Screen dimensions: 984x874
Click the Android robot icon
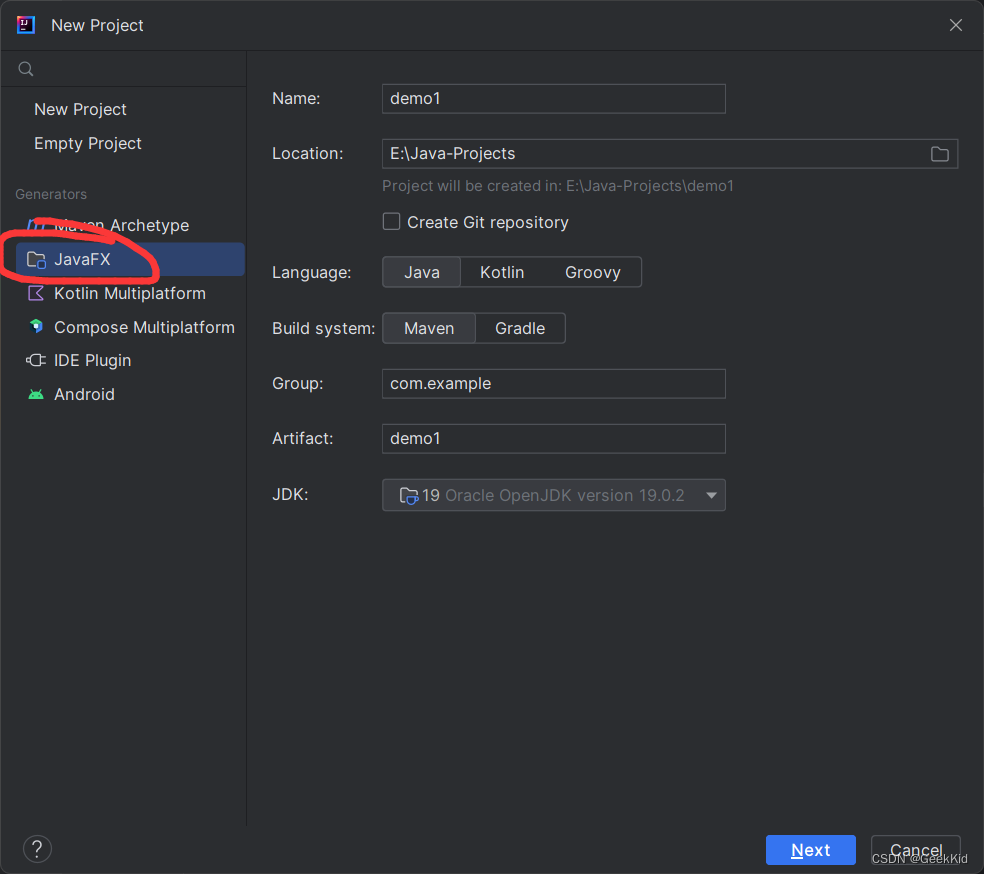pyautogui.click(x=36, y=394)
